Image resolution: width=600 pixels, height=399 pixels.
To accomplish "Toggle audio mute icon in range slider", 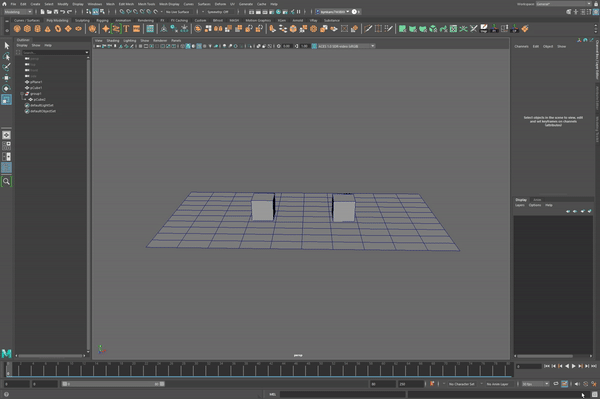I will click(x=577, y=384).
